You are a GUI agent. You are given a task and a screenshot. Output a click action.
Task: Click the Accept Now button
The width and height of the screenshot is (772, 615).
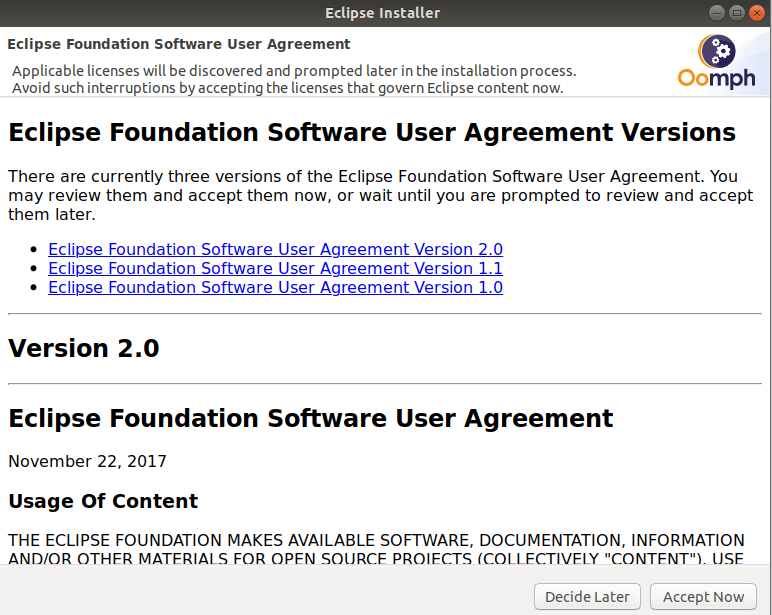tap(703, 597)
